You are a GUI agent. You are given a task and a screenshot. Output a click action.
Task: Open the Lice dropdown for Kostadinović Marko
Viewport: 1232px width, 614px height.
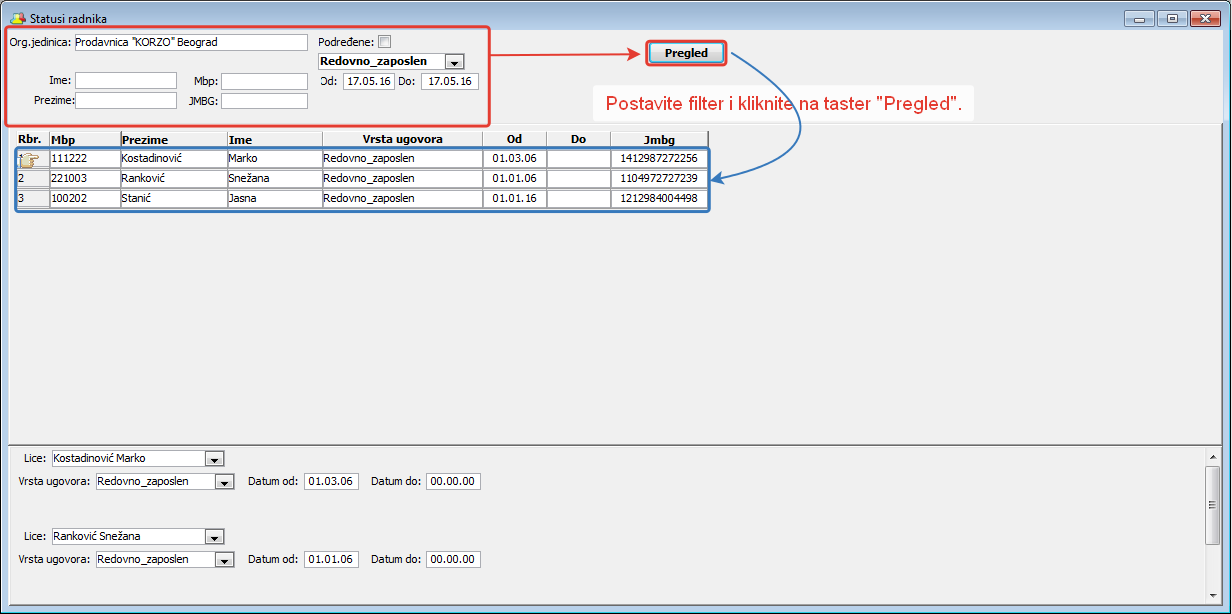pyautogui.click(x=214, y=459)
